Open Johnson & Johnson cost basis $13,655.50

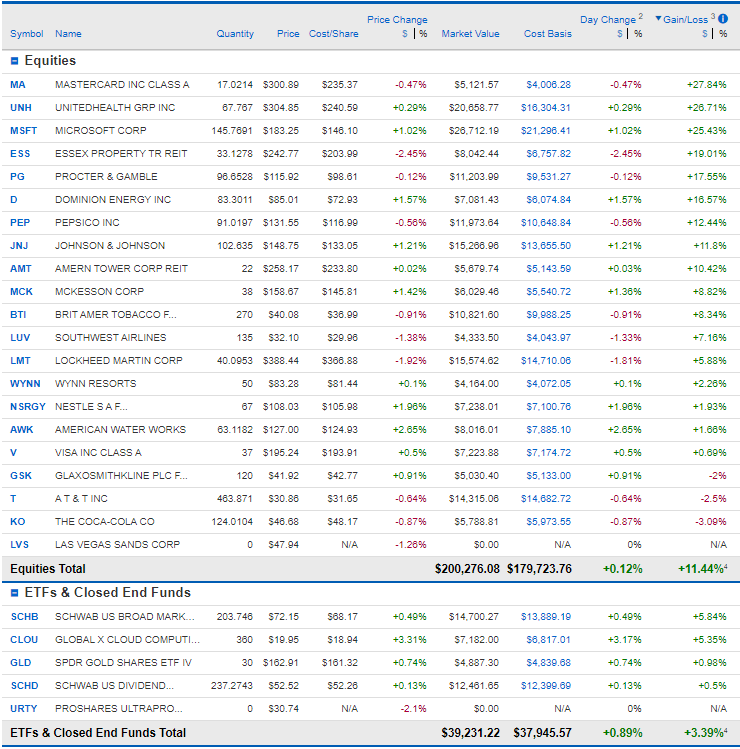point(546,246)
